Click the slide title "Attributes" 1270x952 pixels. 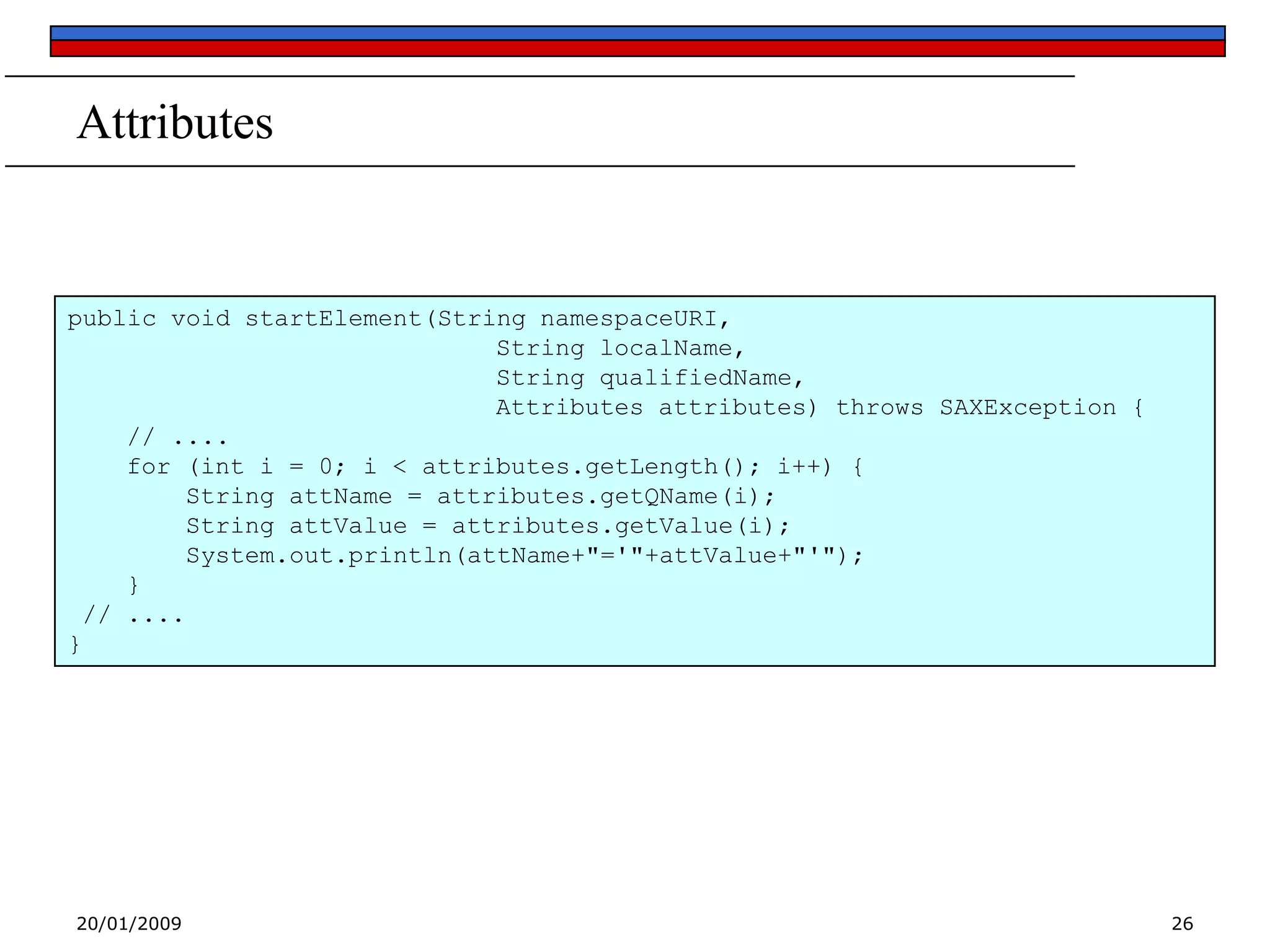coord(175,123)
